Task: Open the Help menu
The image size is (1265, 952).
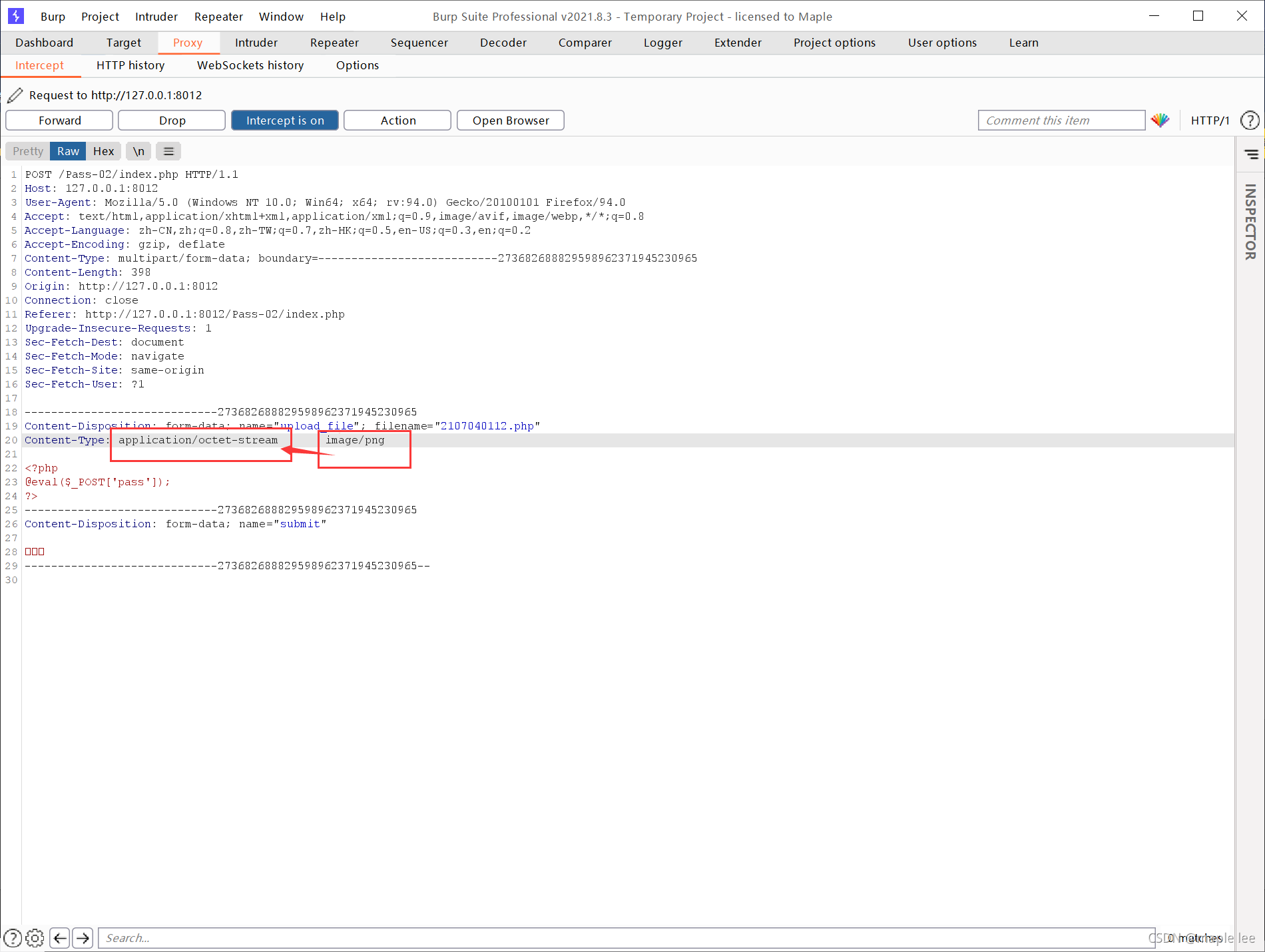Action: point(332,17)
